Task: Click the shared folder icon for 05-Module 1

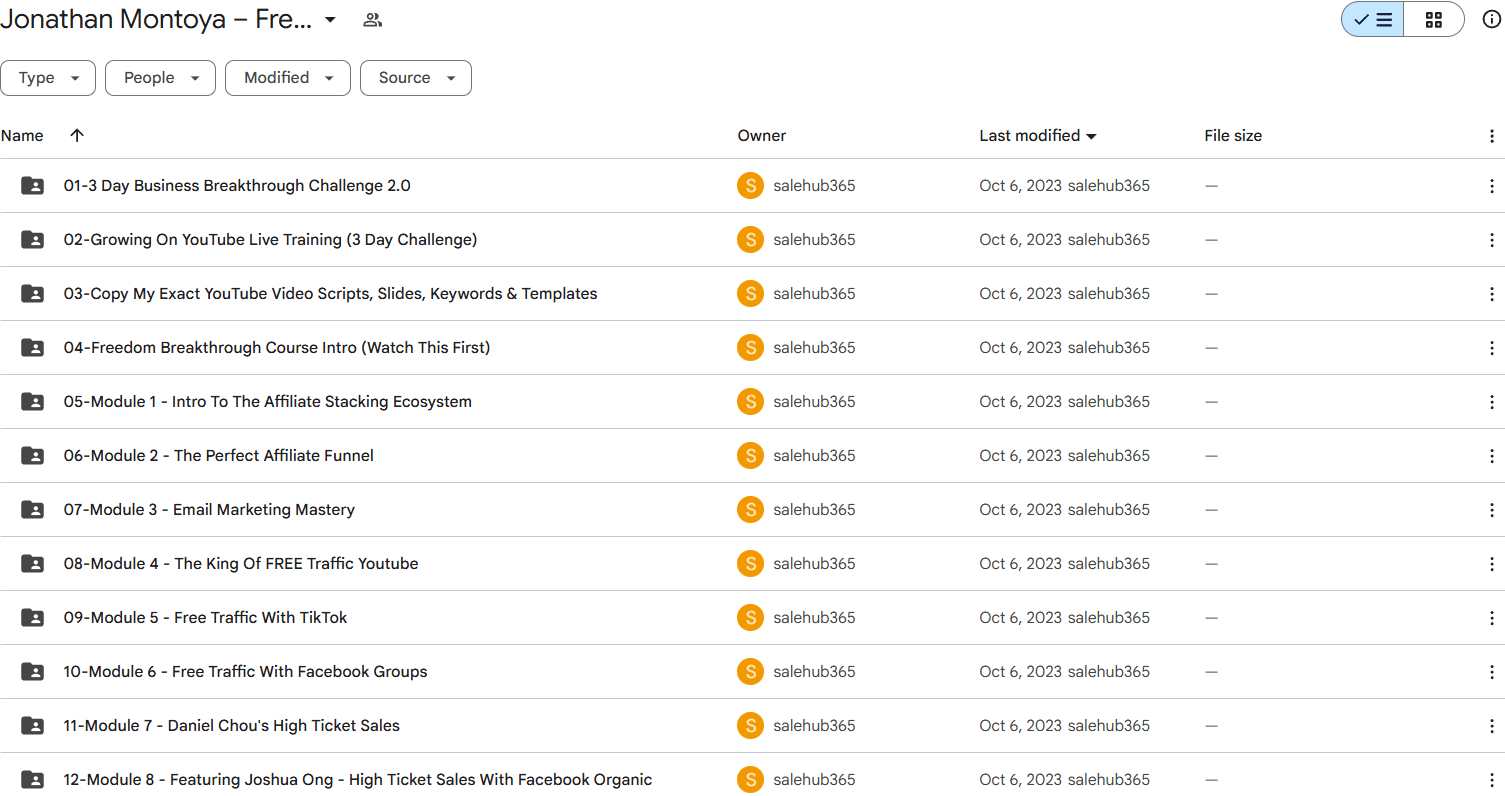Action: [33, 402]
